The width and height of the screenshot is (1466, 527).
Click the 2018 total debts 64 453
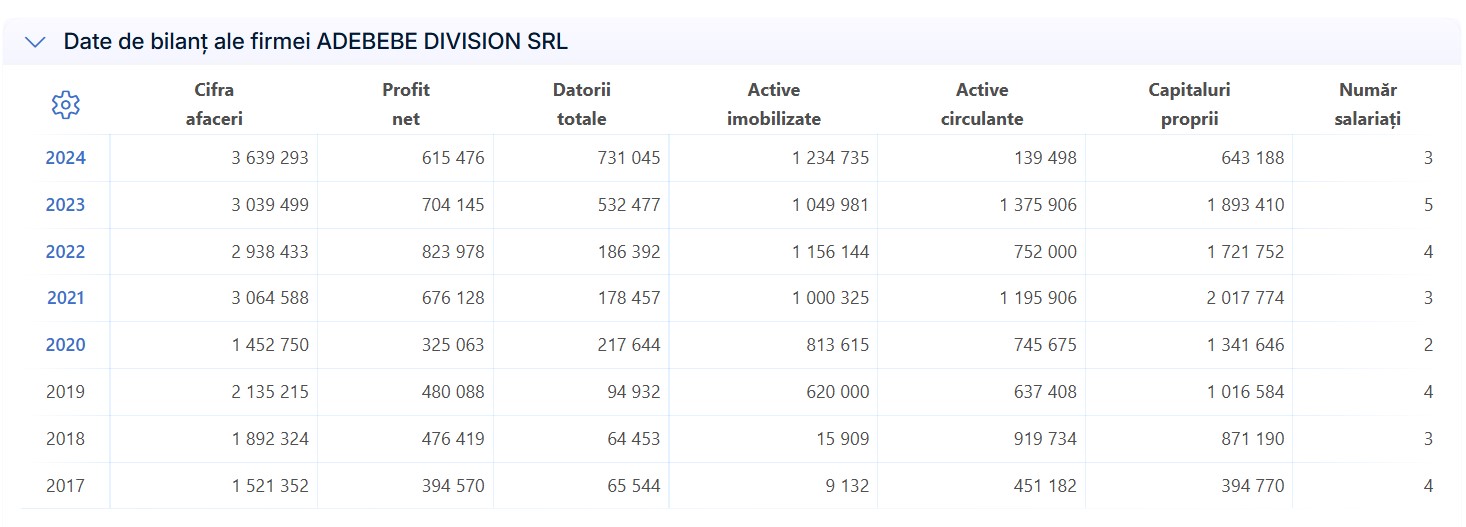click(634, 439)
